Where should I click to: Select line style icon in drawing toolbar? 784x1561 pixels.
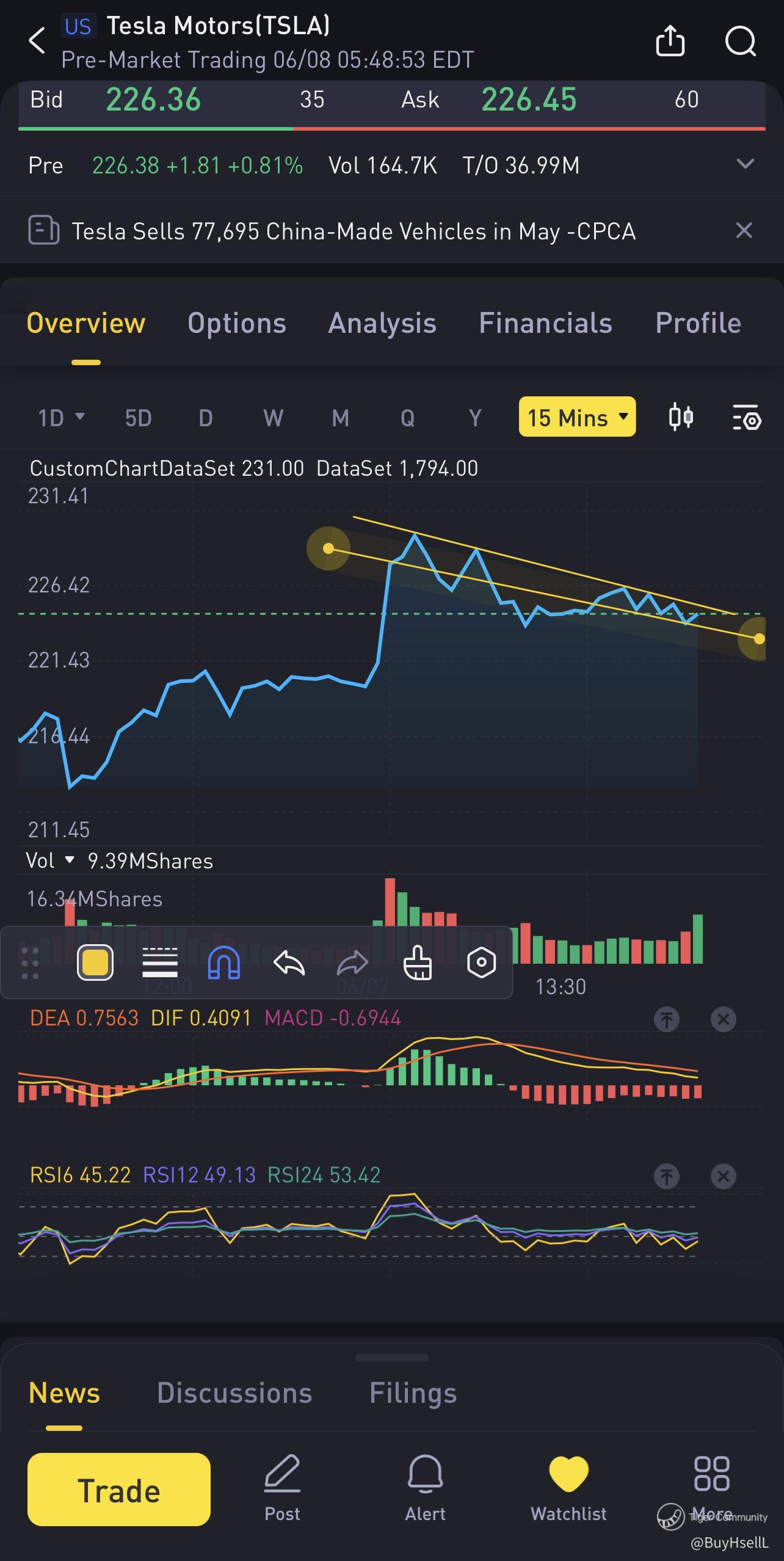(x=160, y=963)
